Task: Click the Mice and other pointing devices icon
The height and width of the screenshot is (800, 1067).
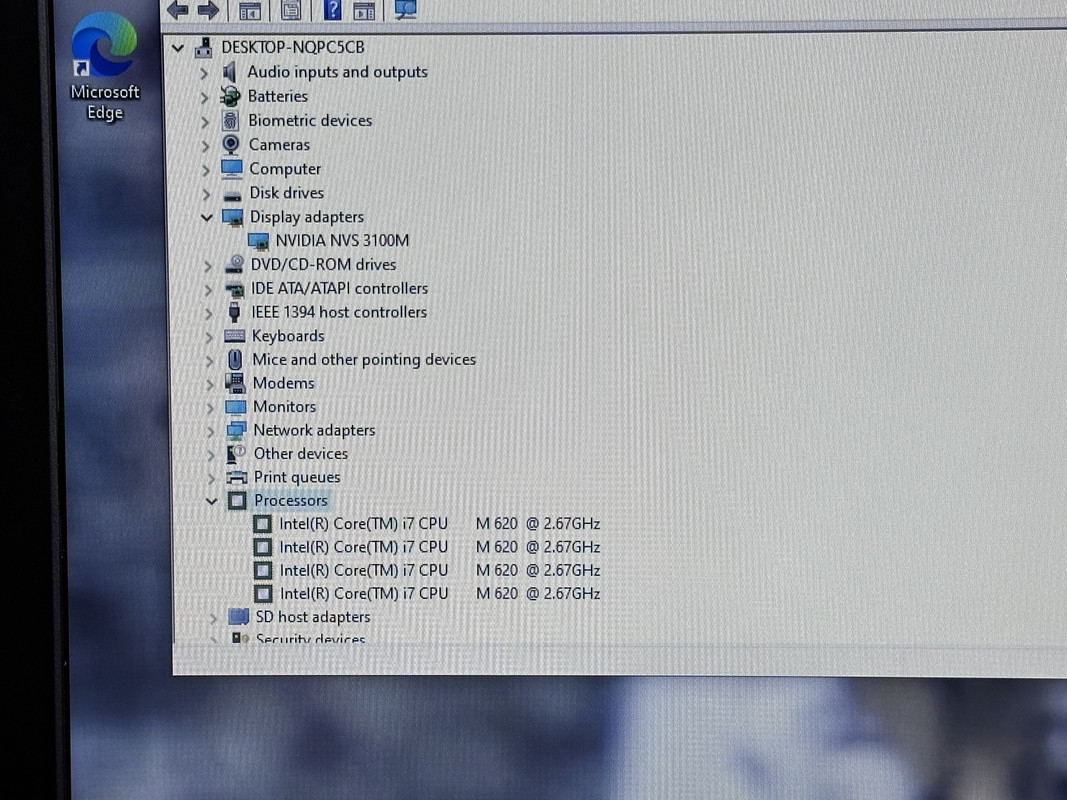Action: coord(235,359)
